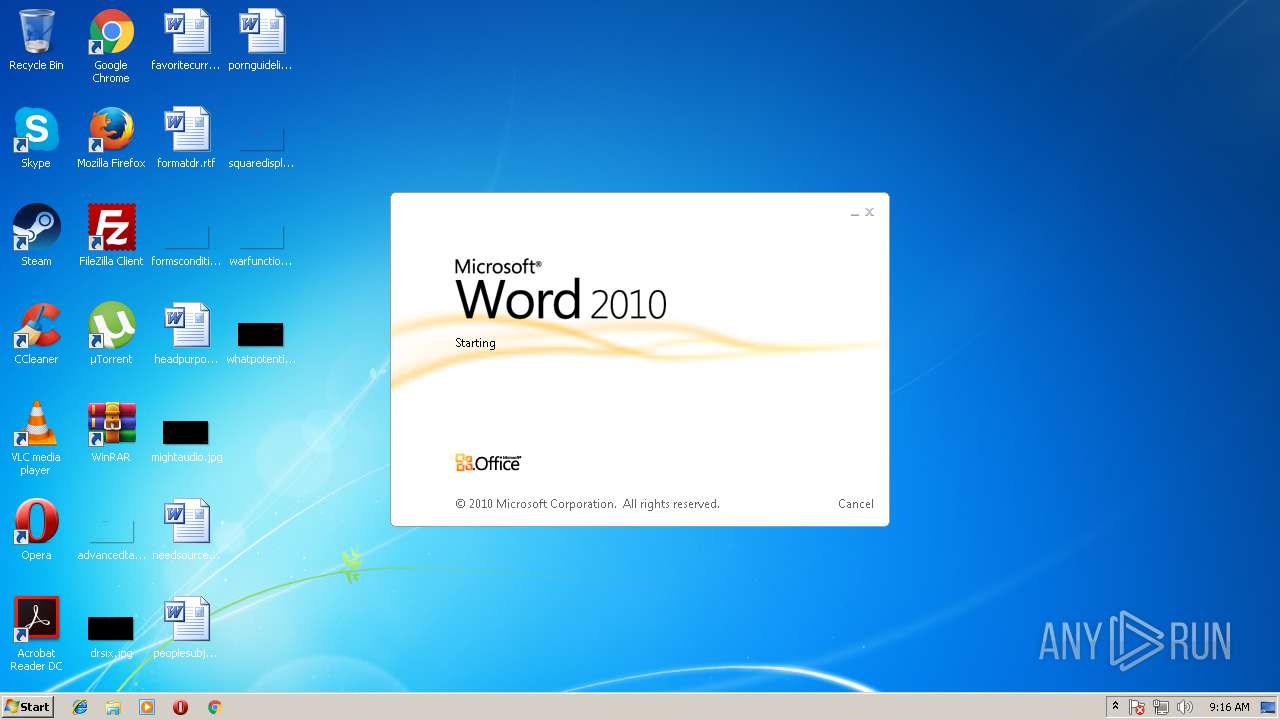Image resolution: width=1280 pixels, height=720 pixels.
Task: Open Skype desktop shortcut
Action: (36, 139)
